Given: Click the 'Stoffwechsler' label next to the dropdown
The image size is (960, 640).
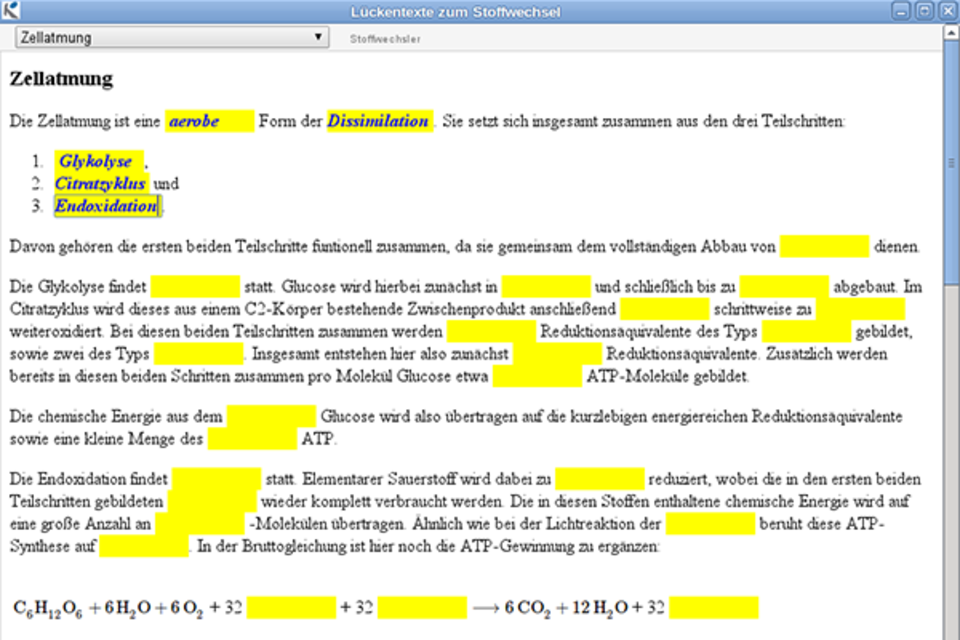Looking at the screenshot, I should coord(385,39).
